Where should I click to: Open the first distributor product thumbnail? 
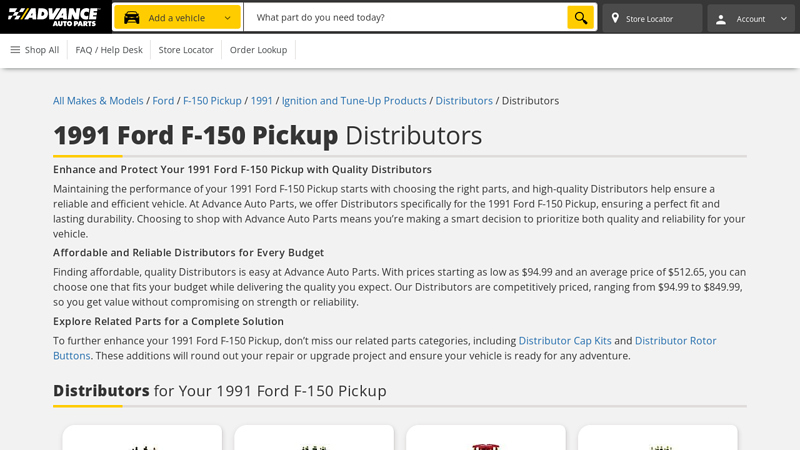pos(142,440)
